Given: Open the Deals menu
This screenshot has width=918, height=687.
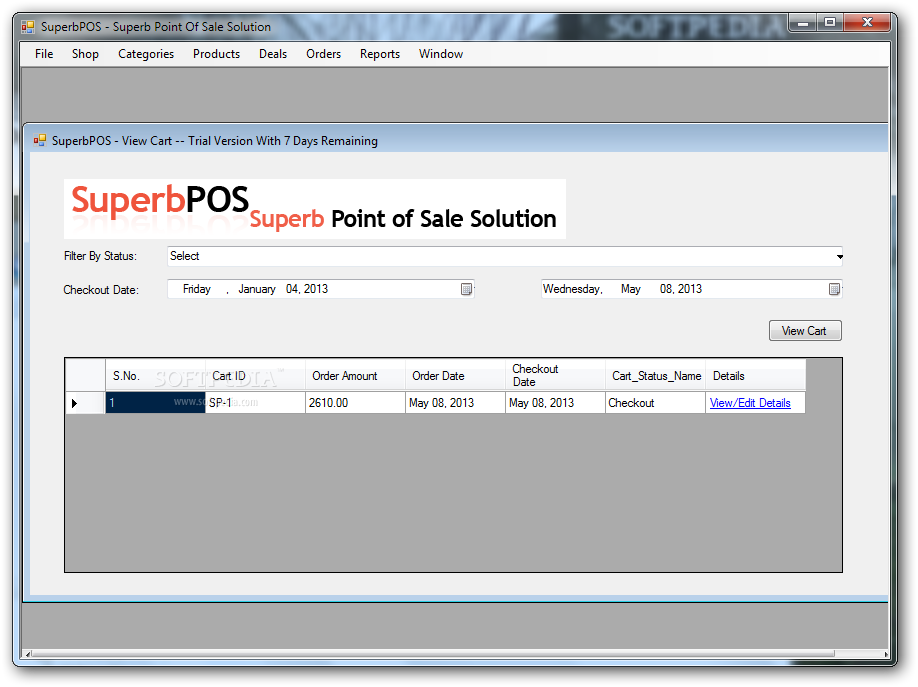Looking at the screenshot, I should (x=273, y=54).
